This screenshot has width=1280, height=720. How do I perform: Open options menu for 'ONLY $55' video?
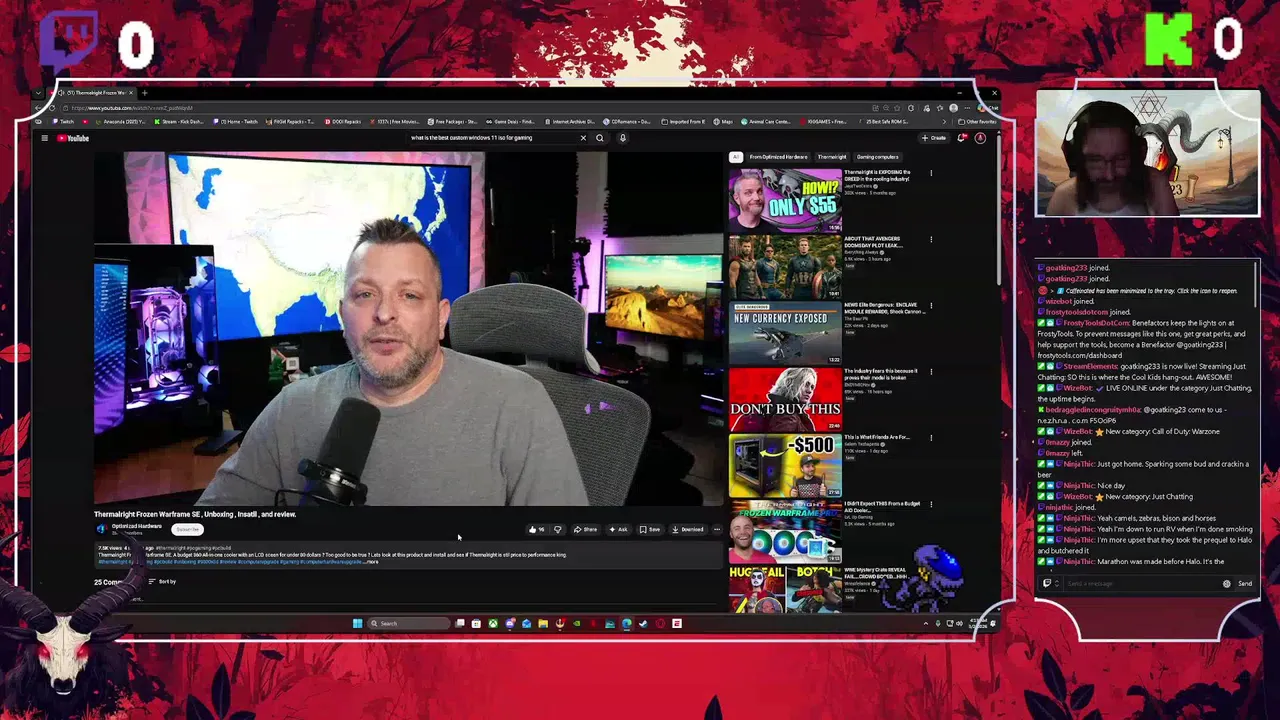(931, 173)
